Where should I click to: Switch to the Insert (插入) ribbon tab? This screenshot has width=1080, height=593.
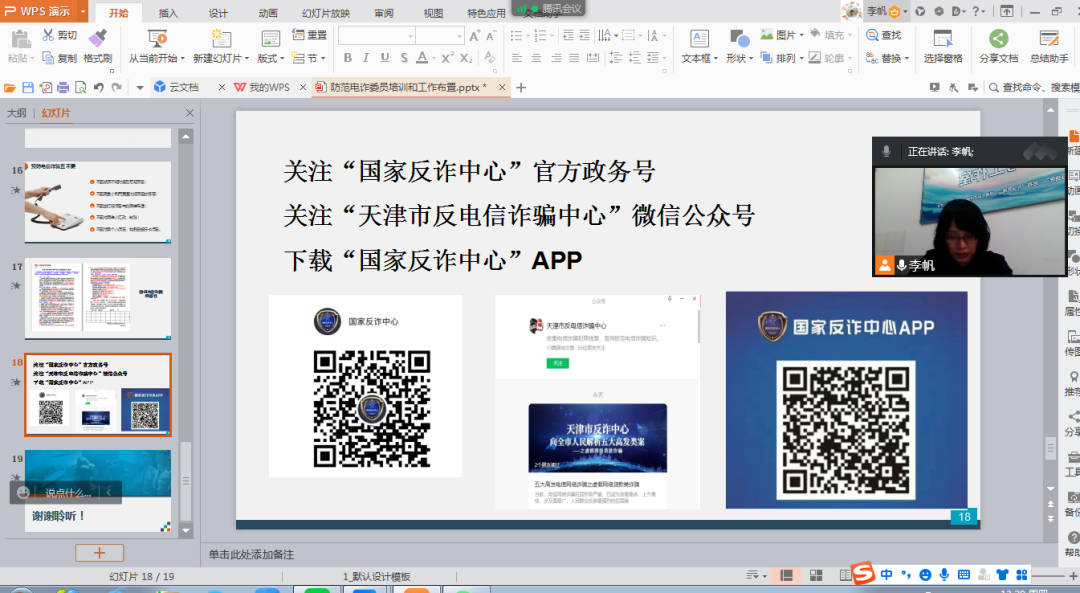click(x=169, y=13)
